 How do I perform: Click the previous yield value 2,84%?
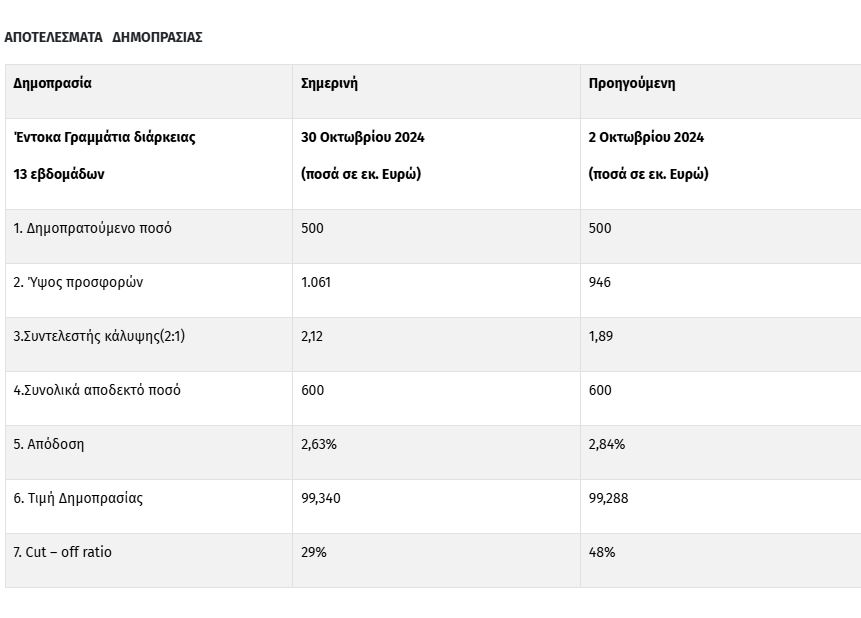coord(607,444)
